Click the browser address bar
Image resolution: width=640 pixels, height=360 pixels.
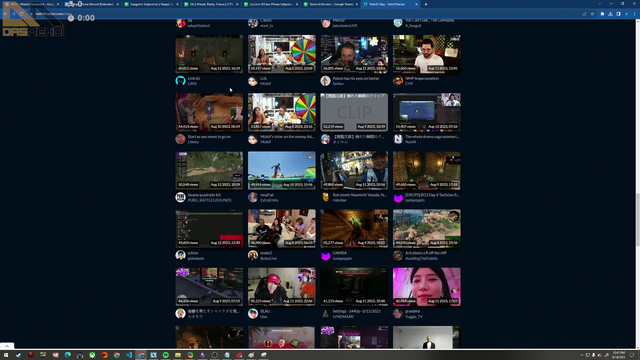(x=302, y=14)
